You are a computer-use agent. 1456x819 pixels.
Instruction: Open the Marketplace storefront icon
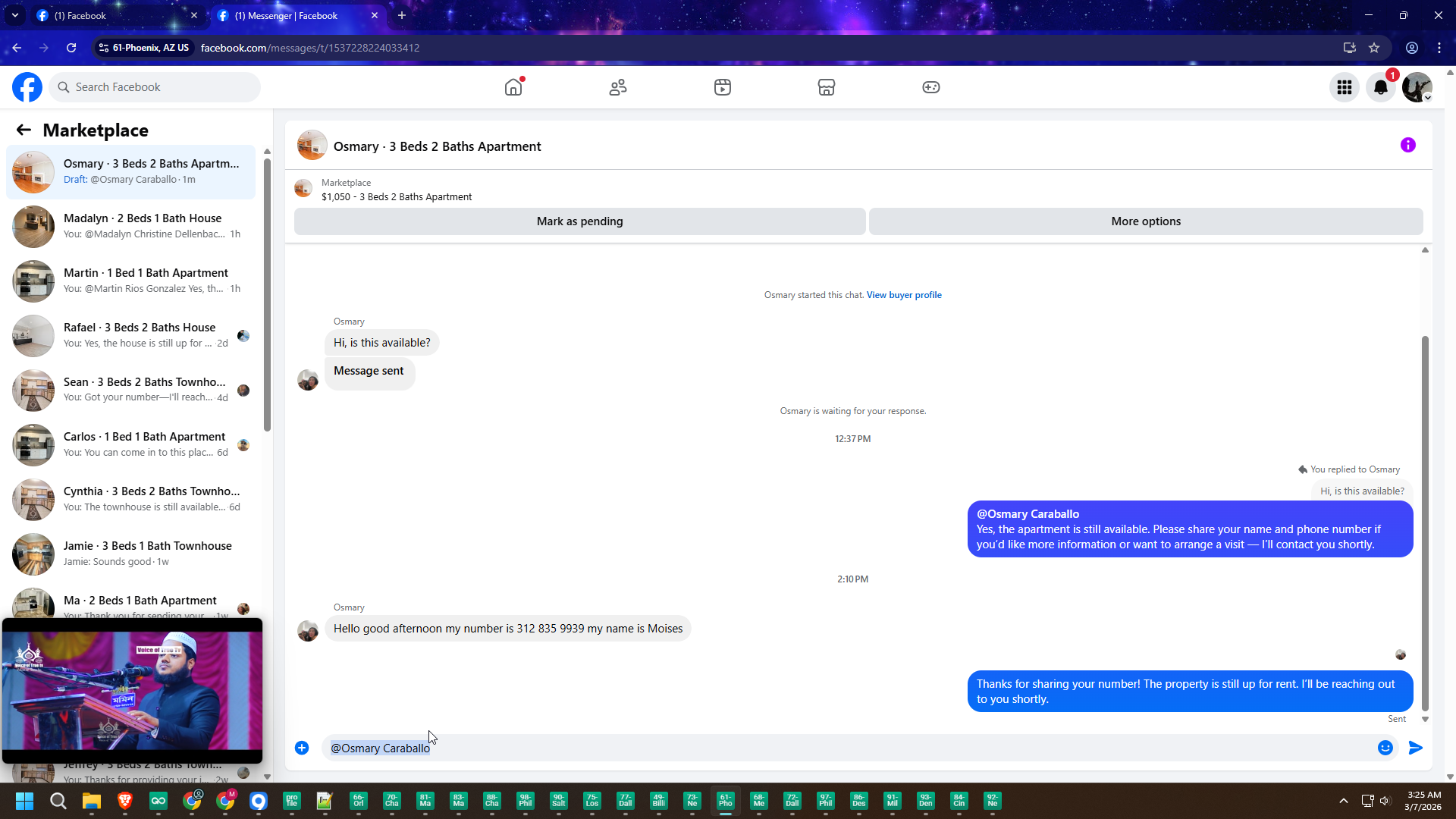(x=827, y=87)
